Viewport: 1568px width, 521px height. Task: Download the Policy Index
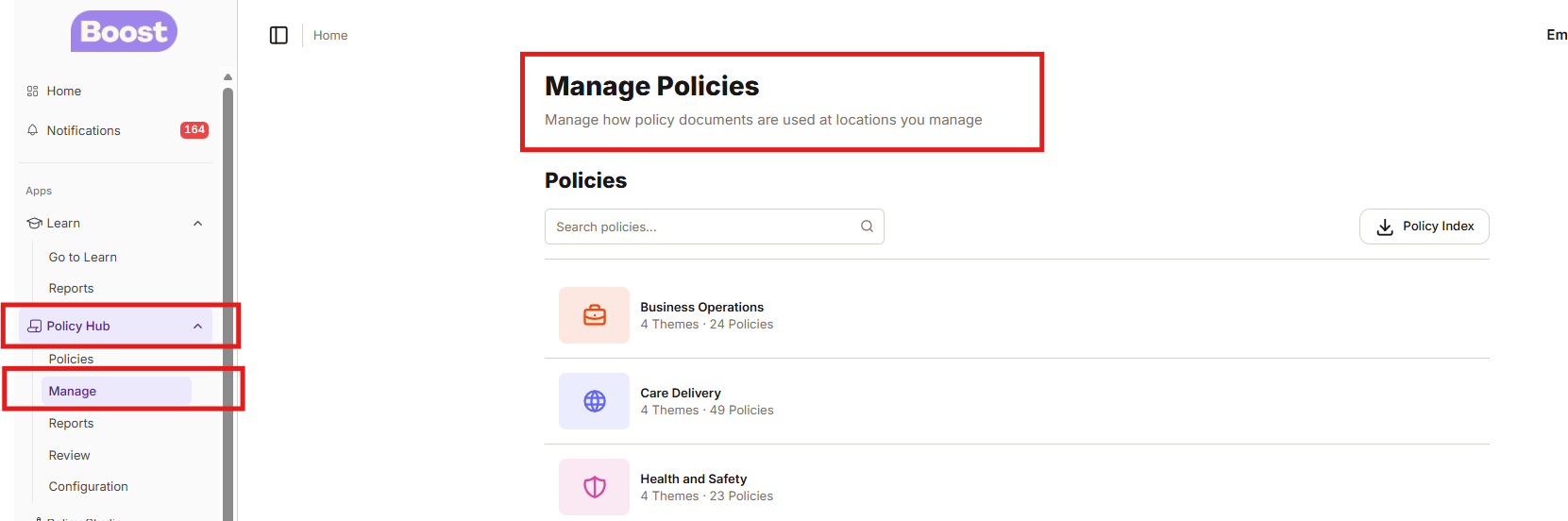tap(1424, 227)
